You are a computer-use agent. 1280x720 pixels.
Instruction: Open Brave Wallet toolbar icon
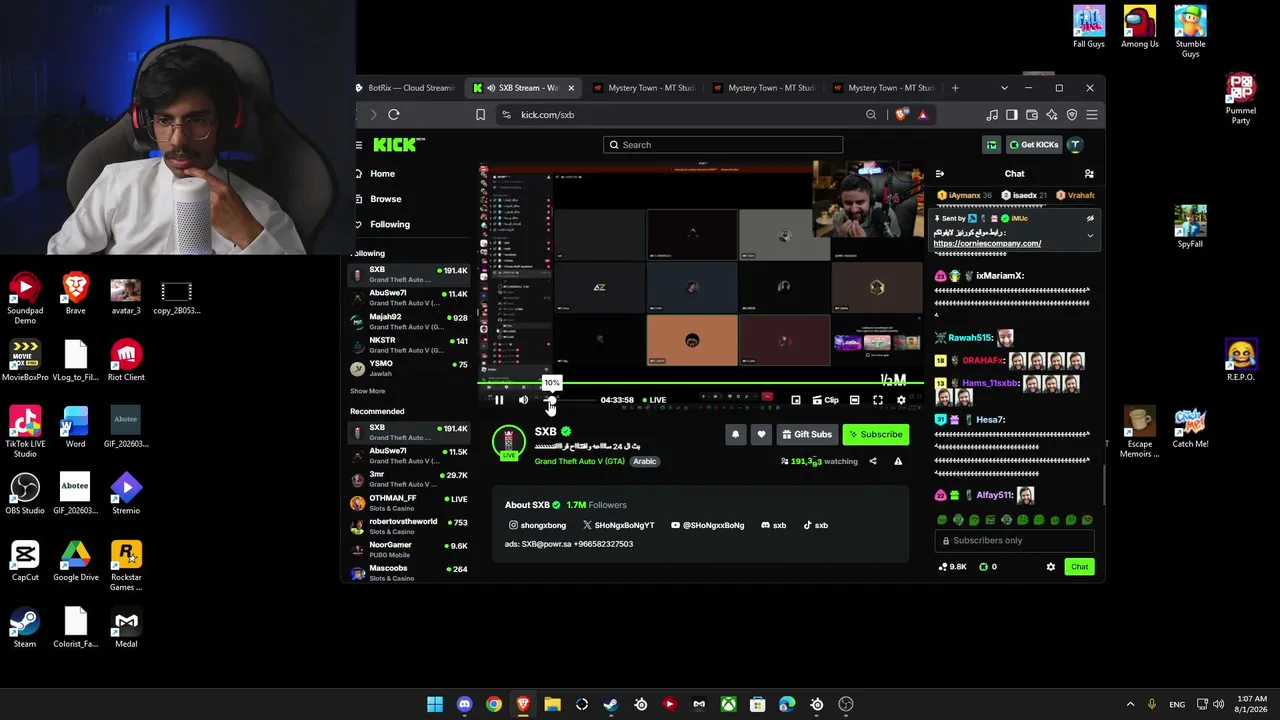(1032, 115)
